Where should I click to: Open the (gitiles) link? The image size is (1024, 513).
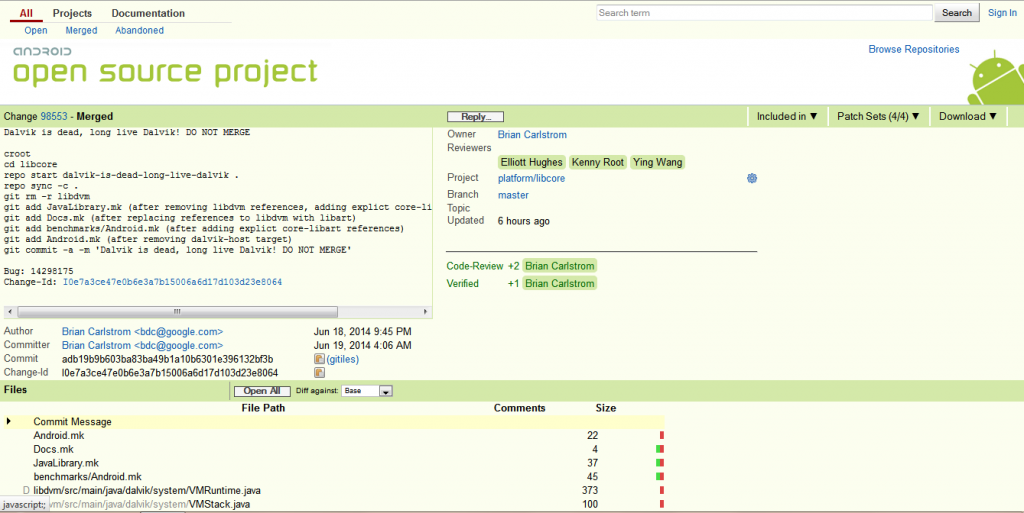(343, 359)
